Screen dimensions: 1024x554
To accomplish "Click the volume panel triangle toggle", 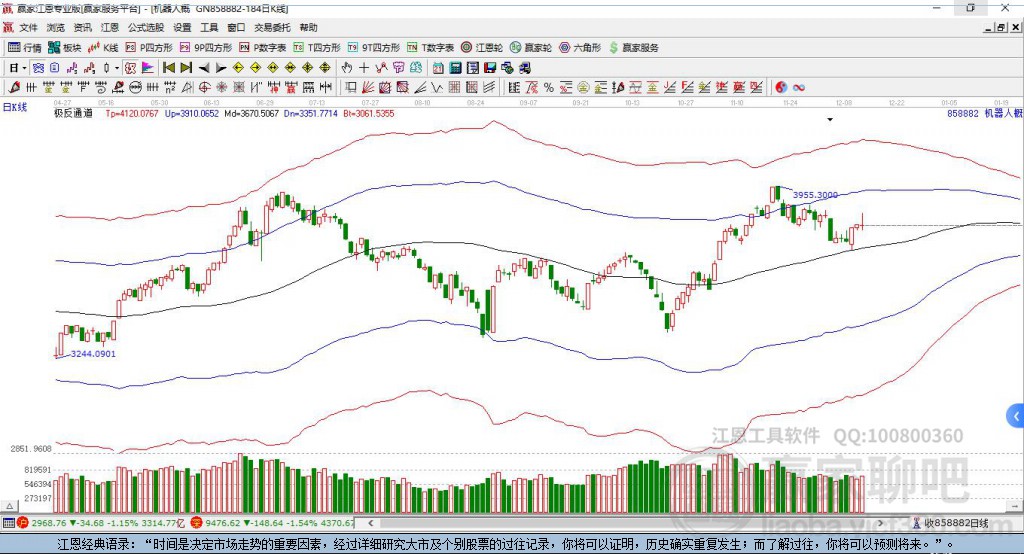I will (x=9, y=506).
